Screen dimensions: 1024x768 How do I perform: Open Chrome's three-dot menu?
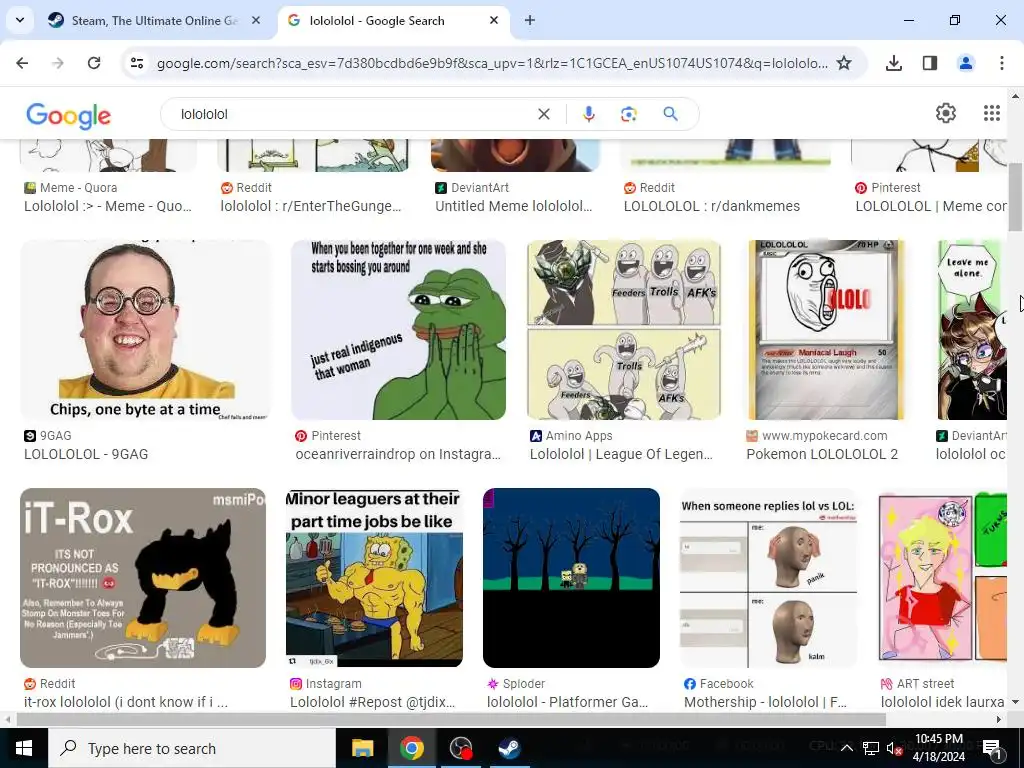[x=1002, y=63]
